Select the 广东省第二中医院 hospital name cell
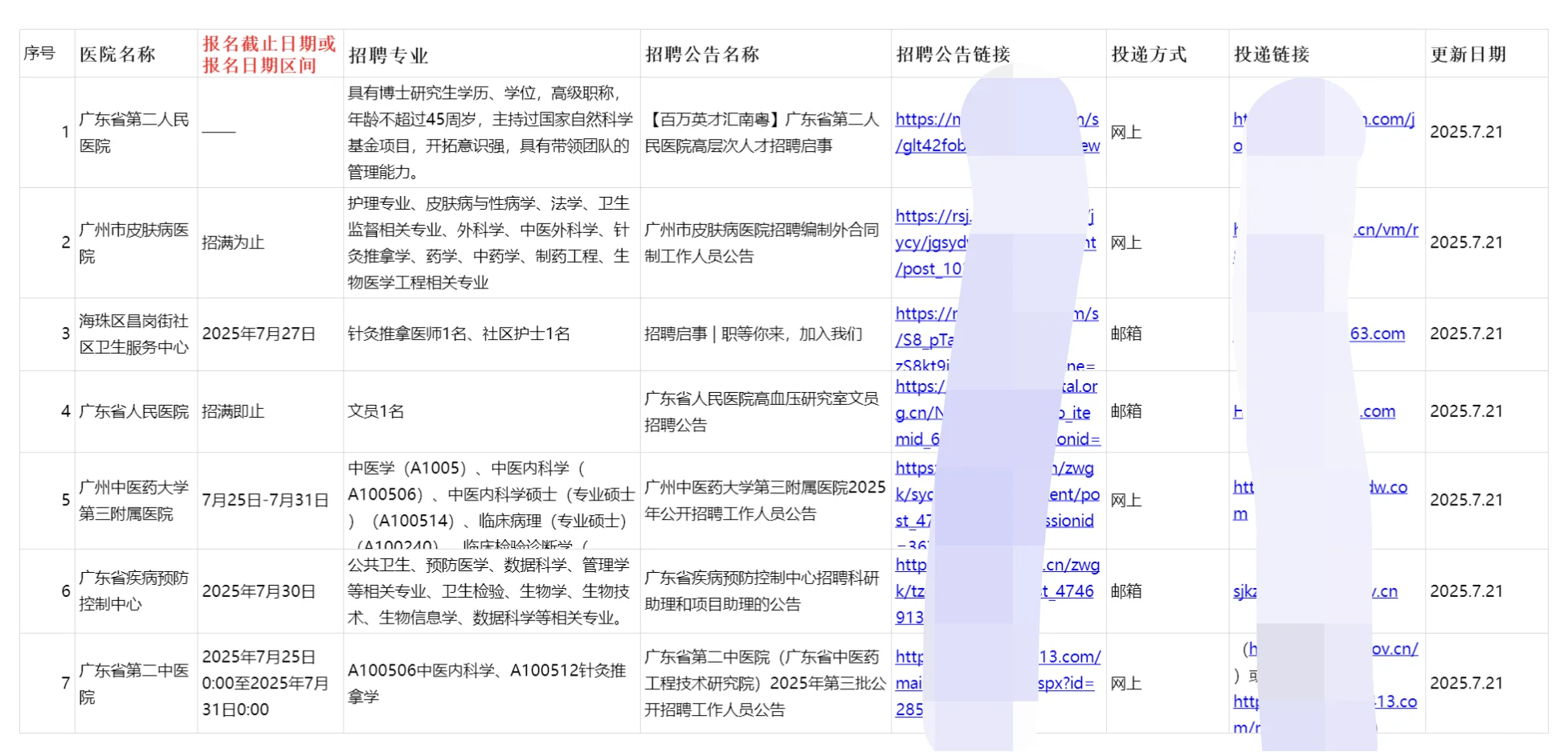This screenshot has height=752, width=1568. (x=136, y=684)
